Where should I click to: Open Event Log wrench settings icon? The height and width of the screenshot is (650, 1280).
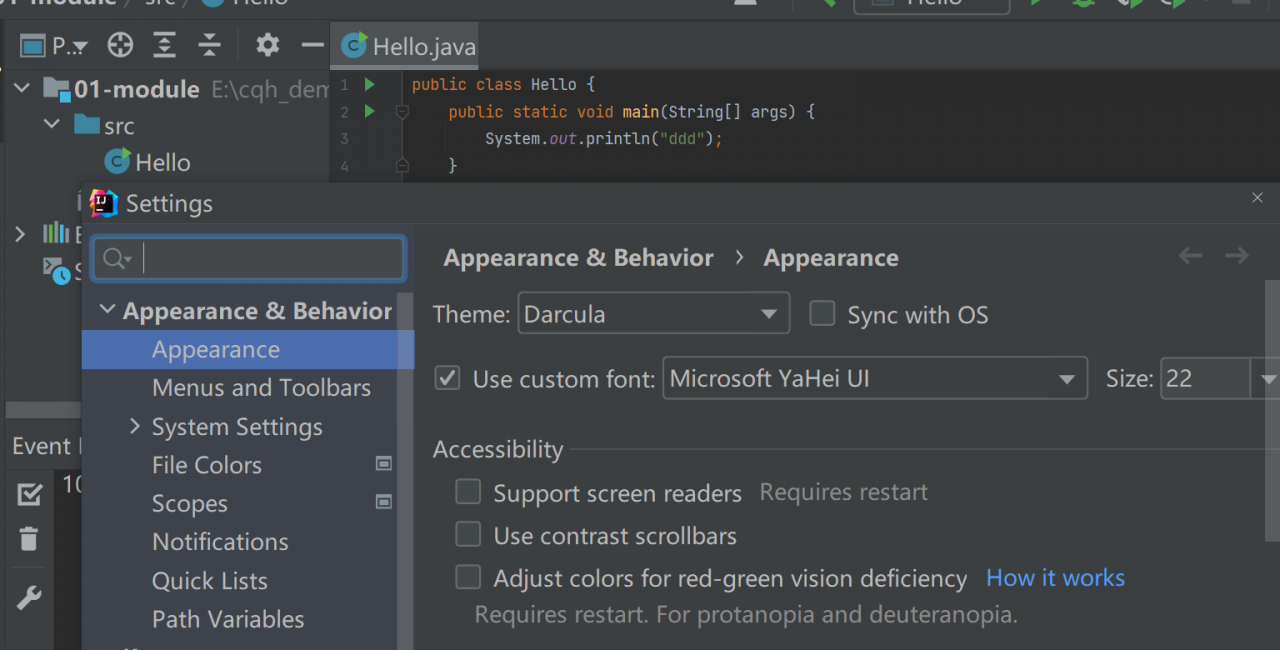click(x=29, y=598)
